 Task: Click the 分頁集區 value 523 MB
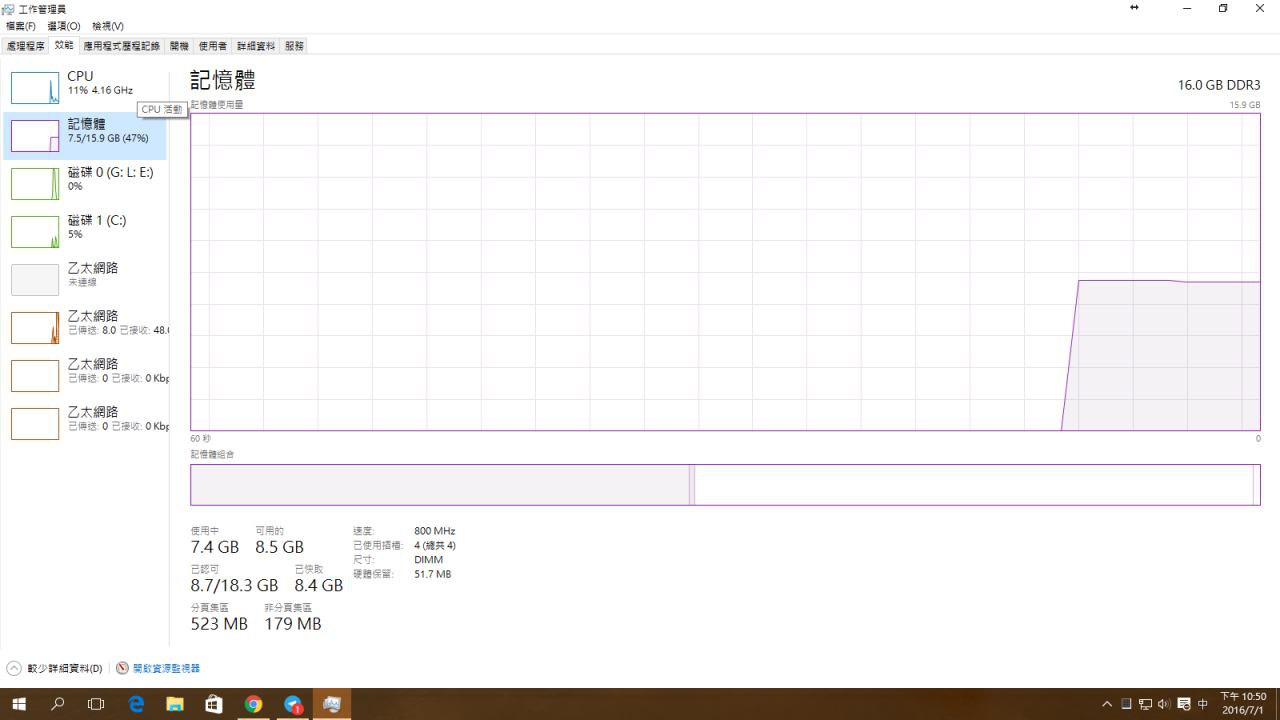(219, 624)
